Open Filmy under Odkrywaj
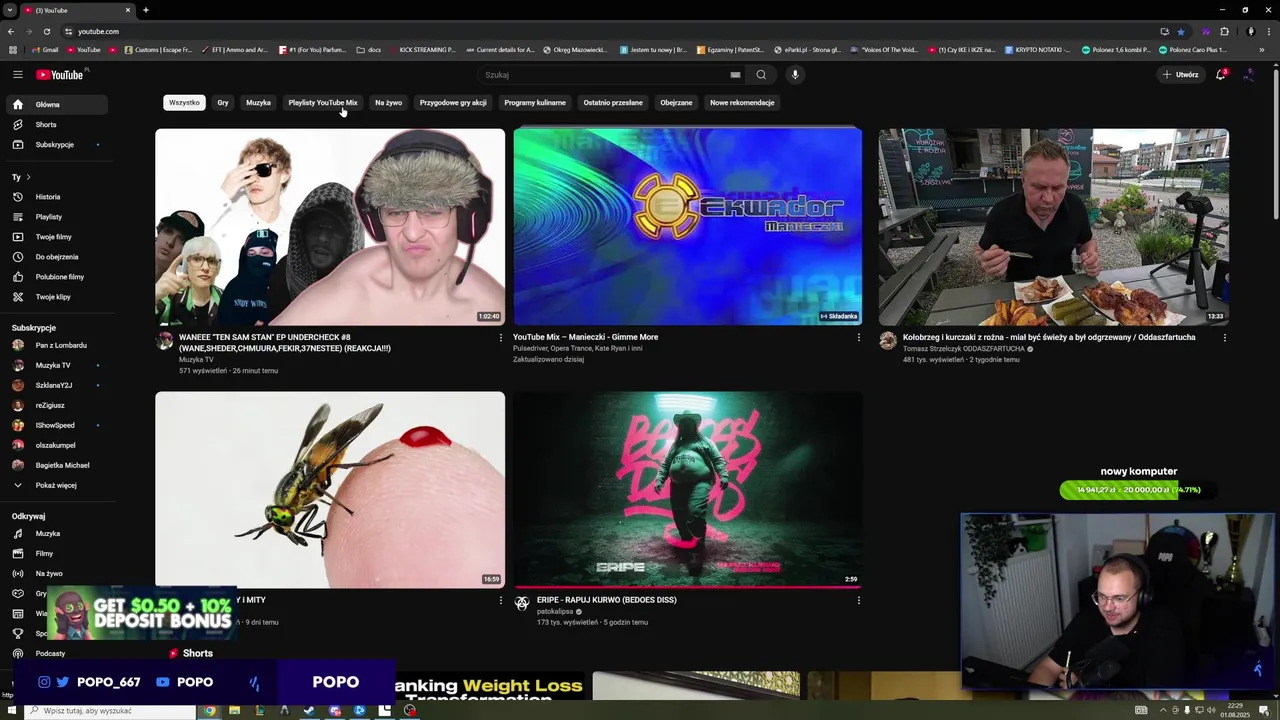Screen dimensions: 1280x720 click(56, 553)
